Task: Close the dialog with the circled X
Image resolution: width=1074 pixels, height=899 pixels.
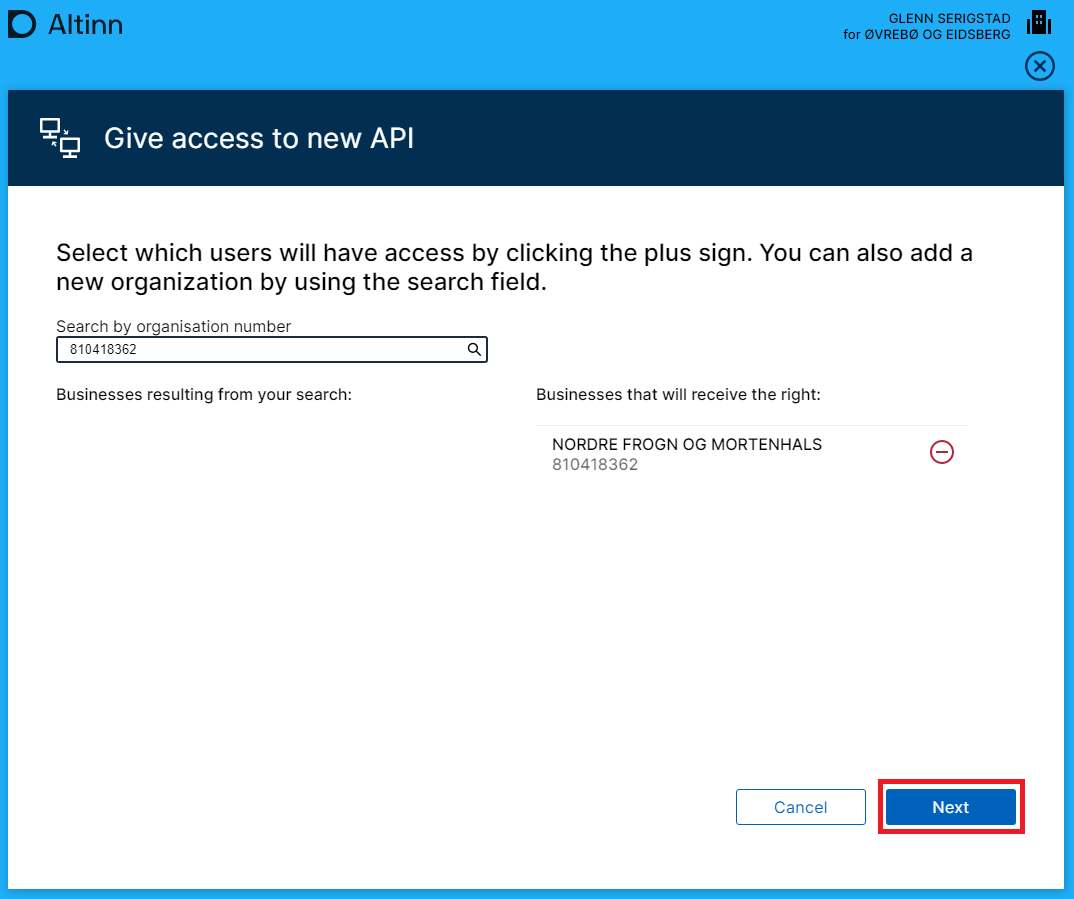Action: [1040, 67]
